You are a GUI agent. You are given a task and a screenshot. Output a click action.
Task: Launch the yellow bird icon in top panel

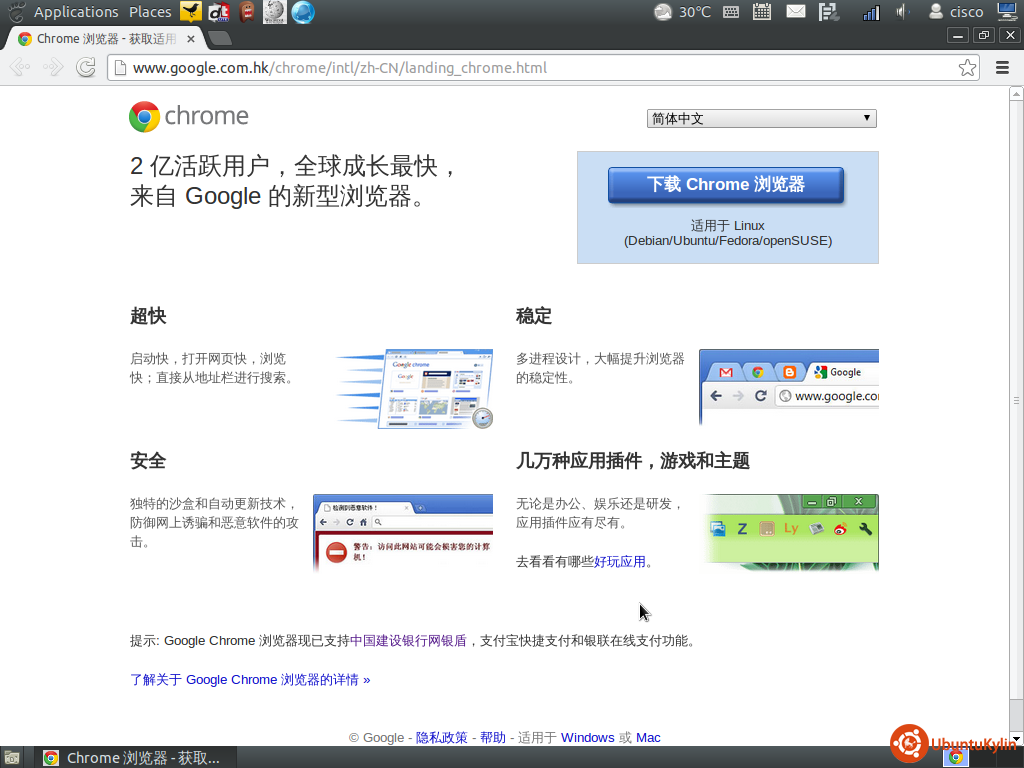tap(191, 12)
